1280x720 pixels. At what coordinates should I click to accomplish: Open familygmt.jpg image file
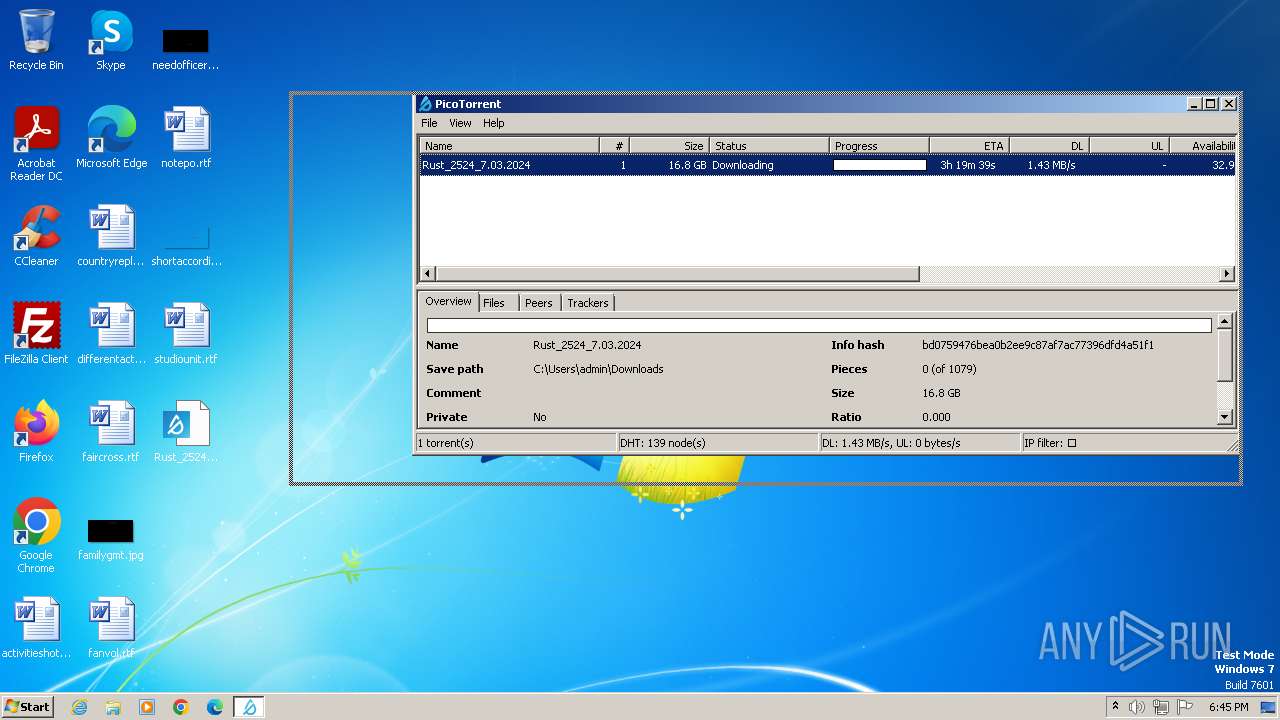(110, 540)
